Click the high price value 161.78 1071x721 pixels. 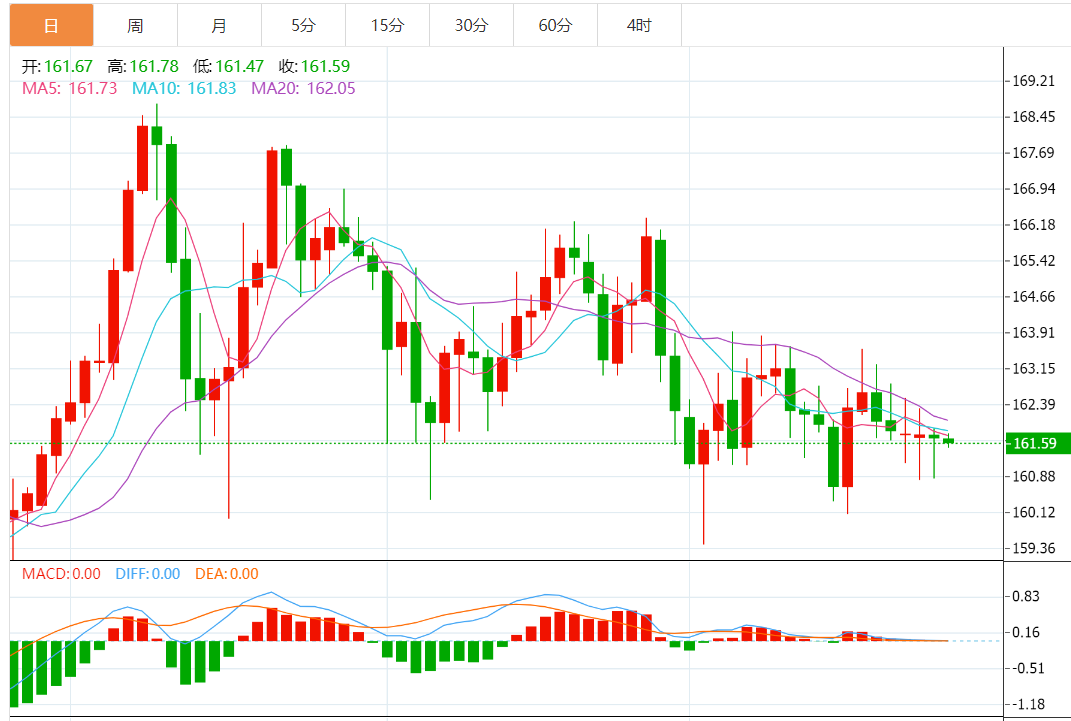pyautogui.click(x=154, y=66)
